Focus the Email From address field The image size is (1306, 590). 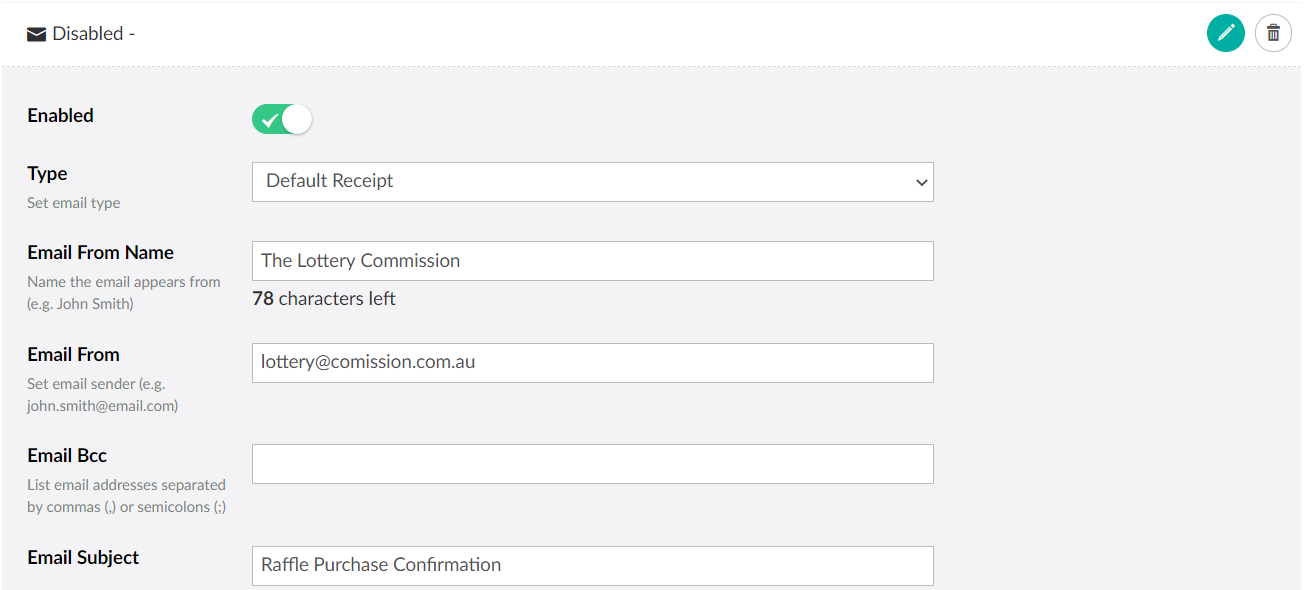point(592,363)
